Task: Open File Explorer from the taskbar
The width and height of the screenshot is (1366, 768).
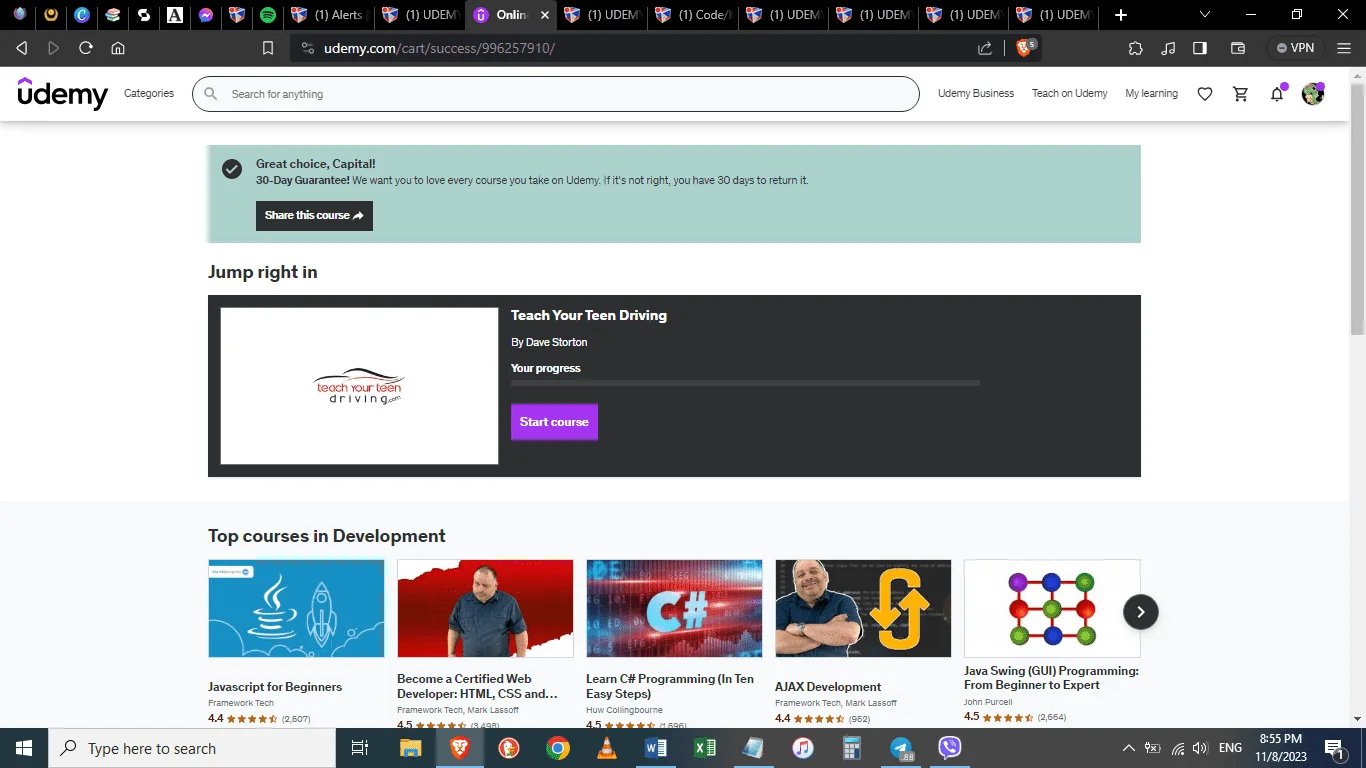Action: click(411, 748)
